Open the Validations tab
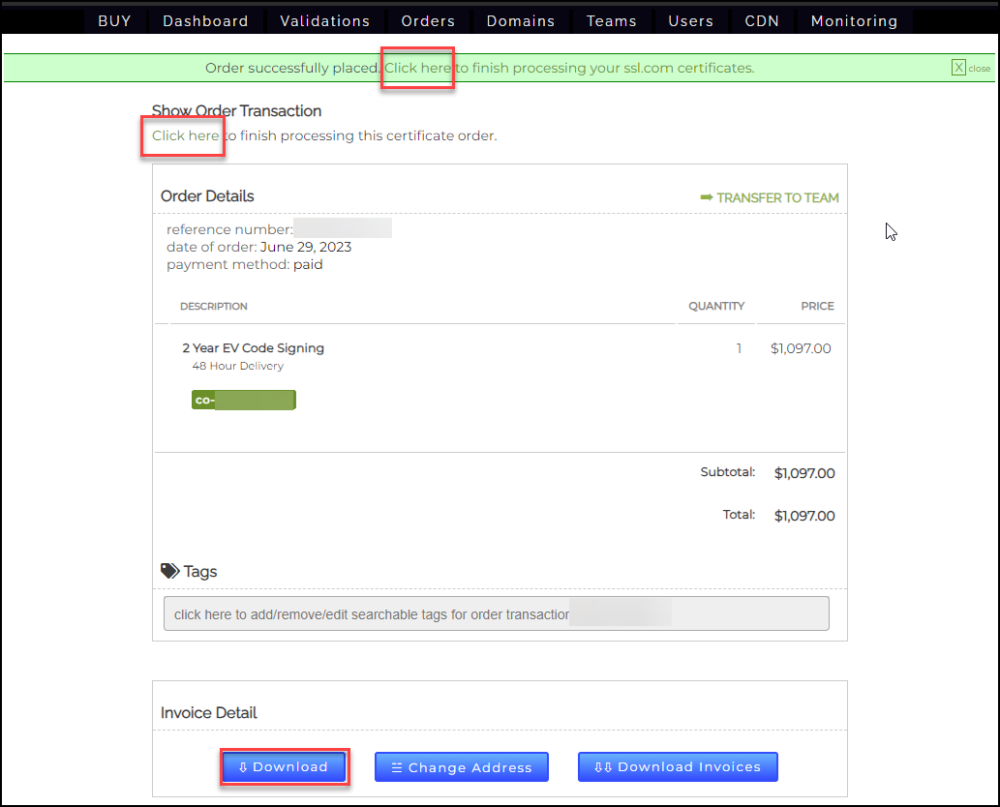 click(324, 21)
